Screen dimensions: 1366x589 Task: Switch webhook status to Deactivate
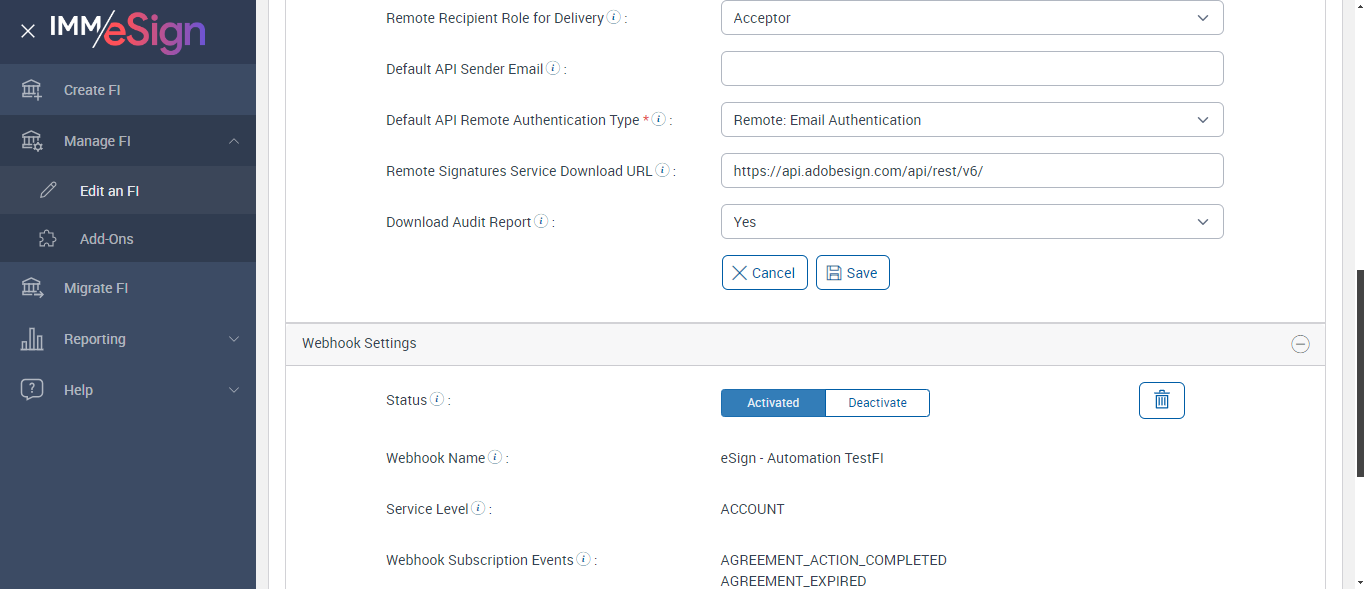877,403
